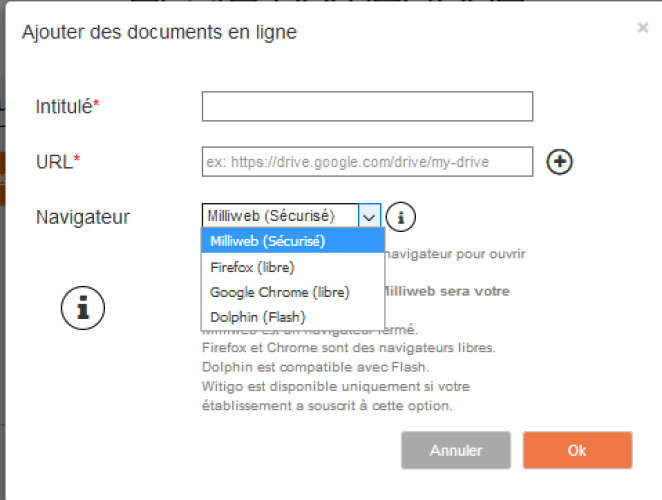The image size is (662, 500).
Task: Click the dialog title Ajouter des documents en ligne
Action: point(160,32)
